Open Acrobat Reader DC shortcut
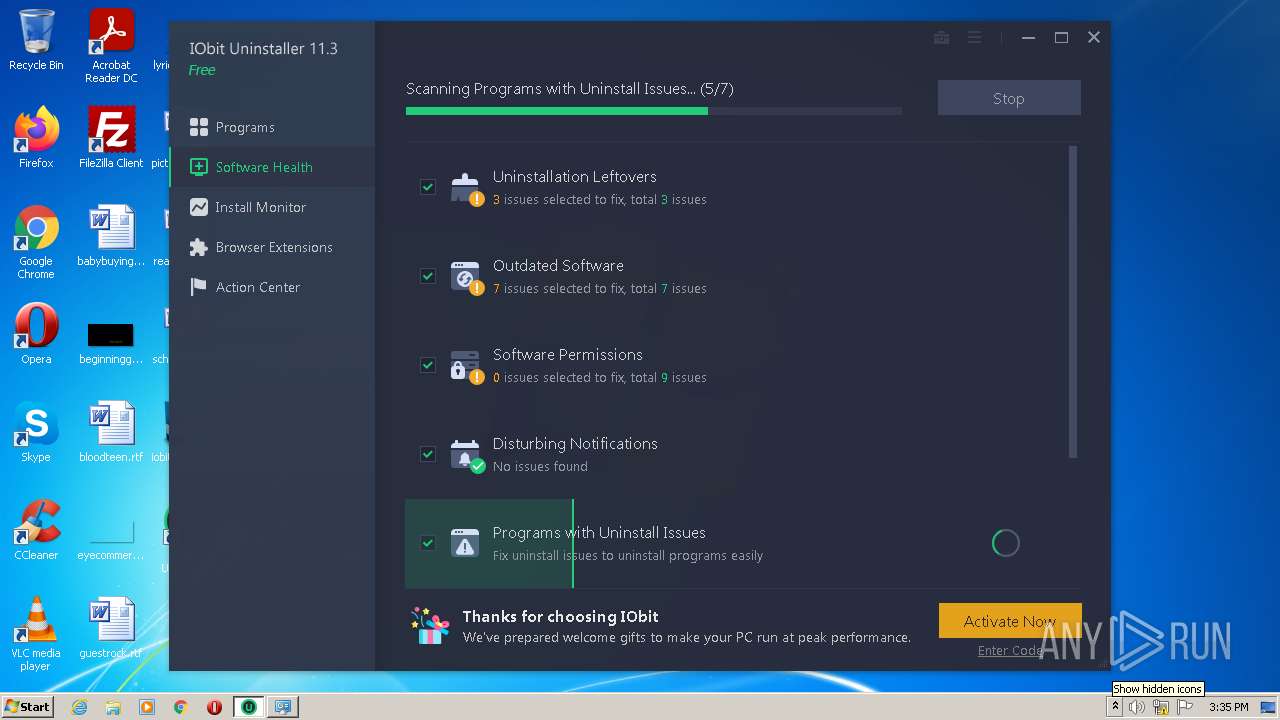Screen dimensions: 1280x720 point(111,46)
